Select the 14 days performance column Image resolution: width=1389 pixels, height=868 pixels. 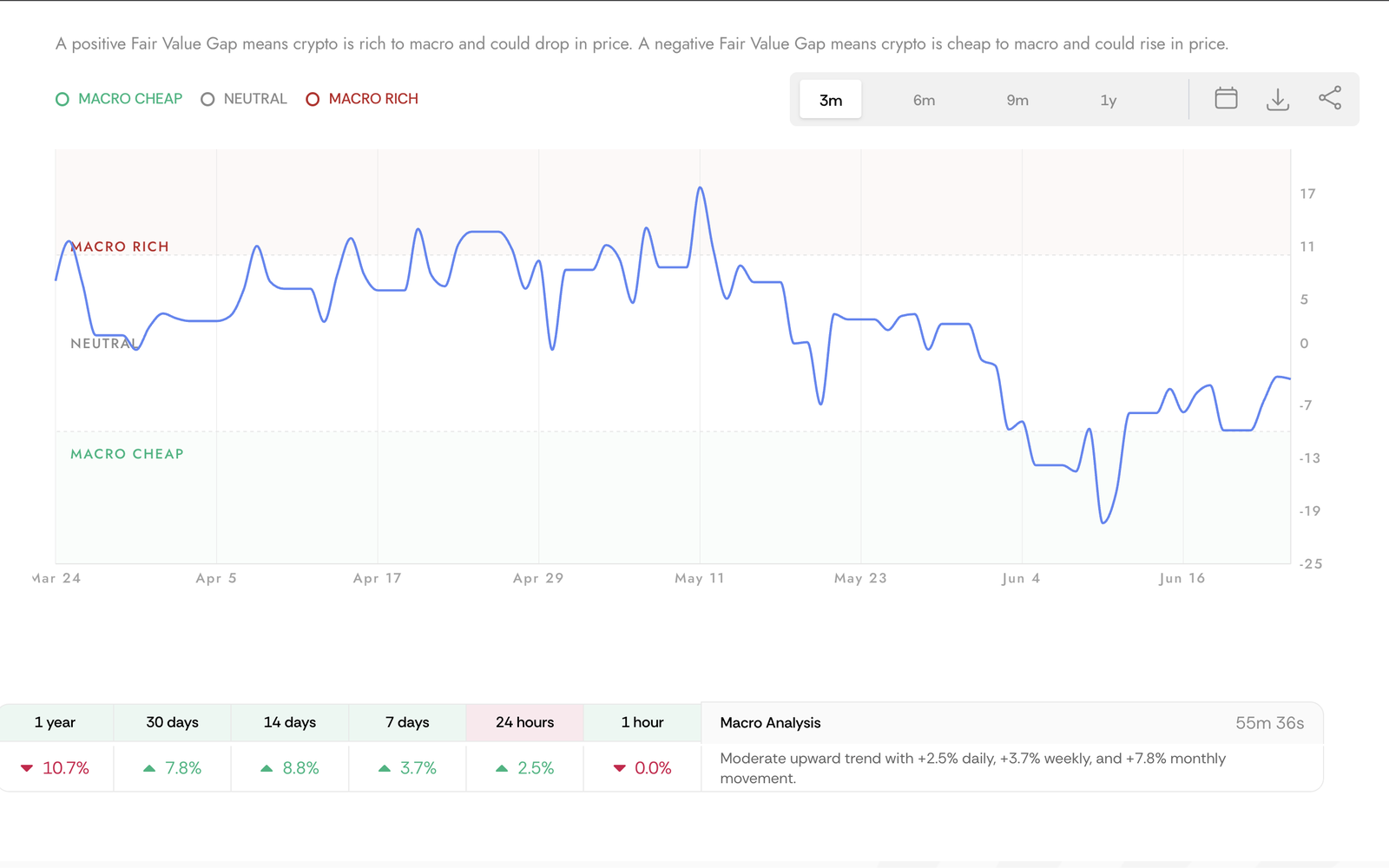(x=290, y=722)
